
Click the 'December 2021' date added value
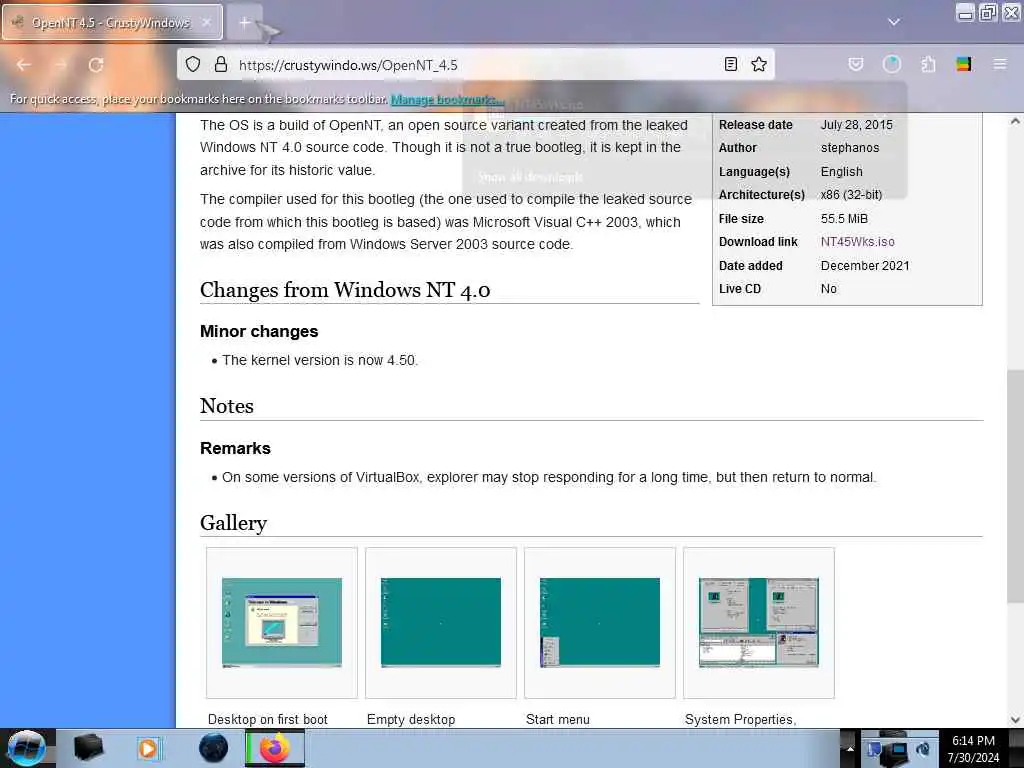[x=865, y=265]
